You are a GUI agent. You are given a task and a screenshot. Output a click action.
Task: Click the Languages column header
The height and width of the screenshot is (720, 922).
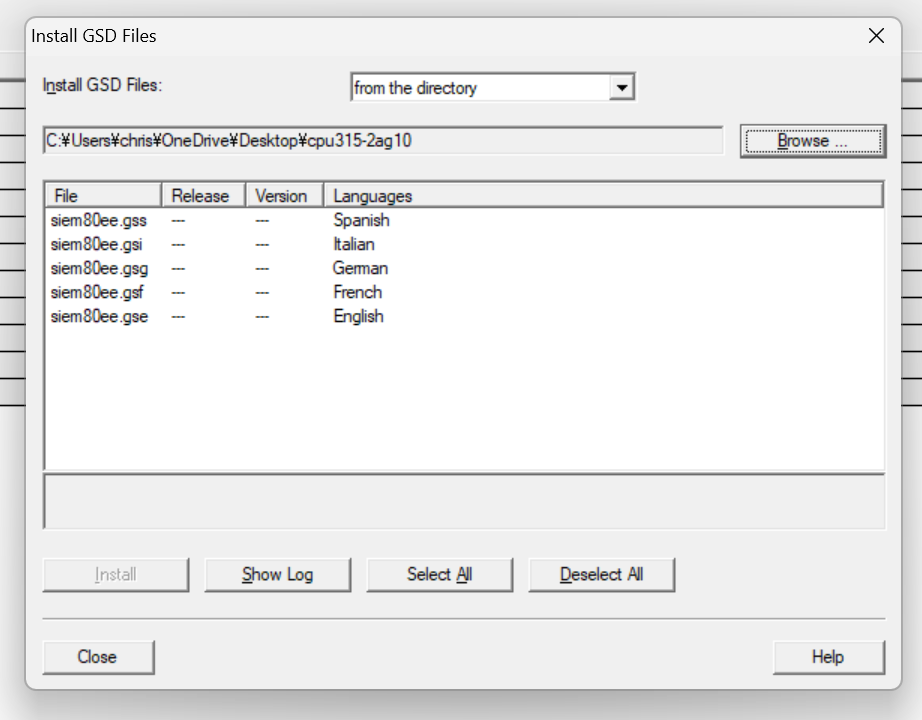coord(603,195)
